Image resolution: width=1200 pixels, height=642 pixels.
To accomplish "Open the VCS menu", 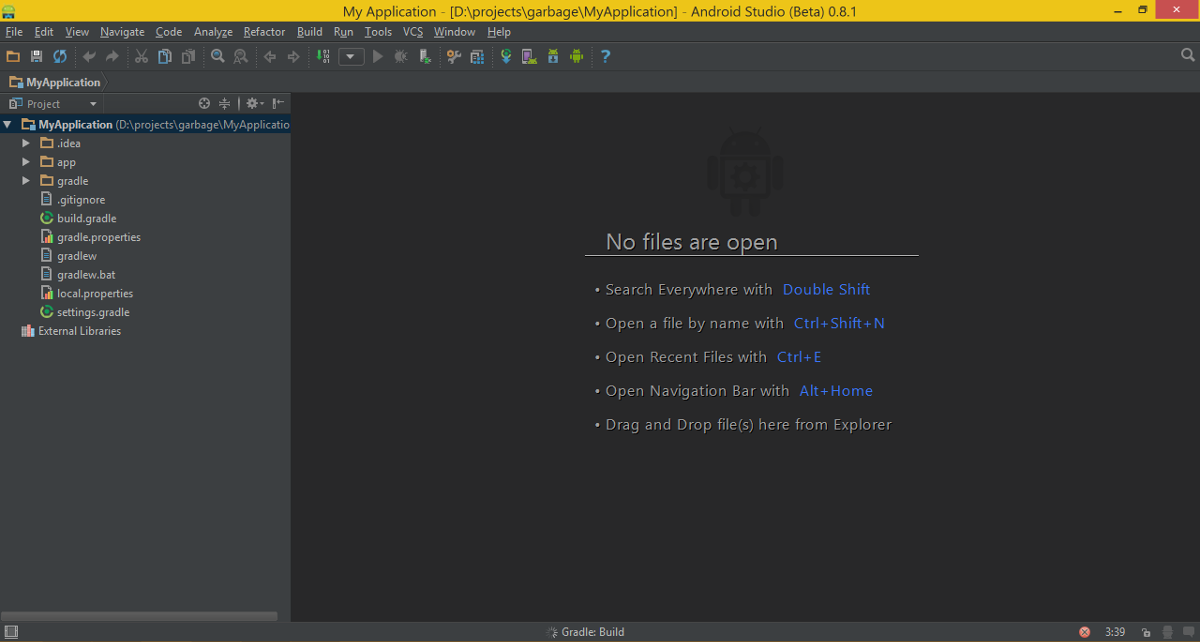I will pos(413,32).
